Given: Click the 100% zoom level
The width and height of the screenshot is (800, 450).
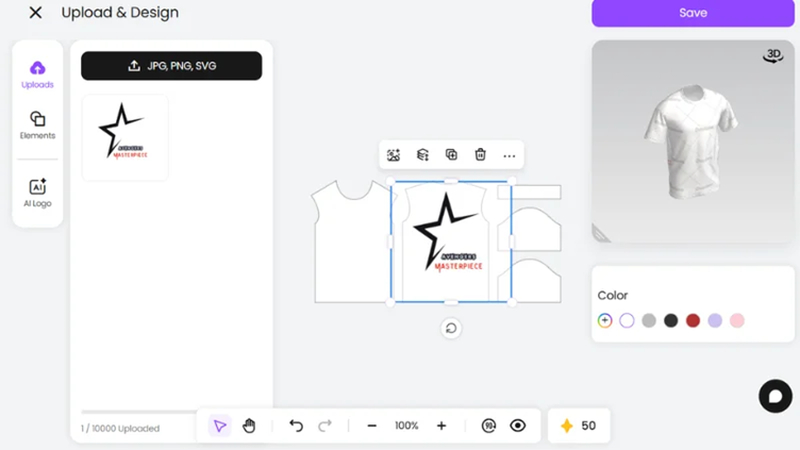Looking at the screenshot, I should [407, 426].
